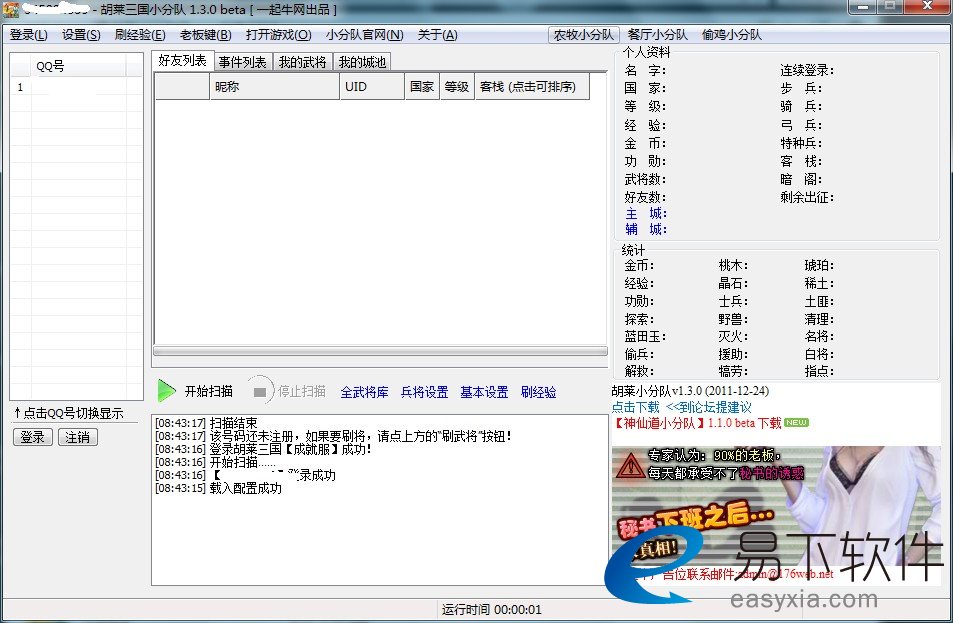Open the 登录(L) menu
Image resolution: width=953 pixels, height=623 pixels.
coord(28,35)
